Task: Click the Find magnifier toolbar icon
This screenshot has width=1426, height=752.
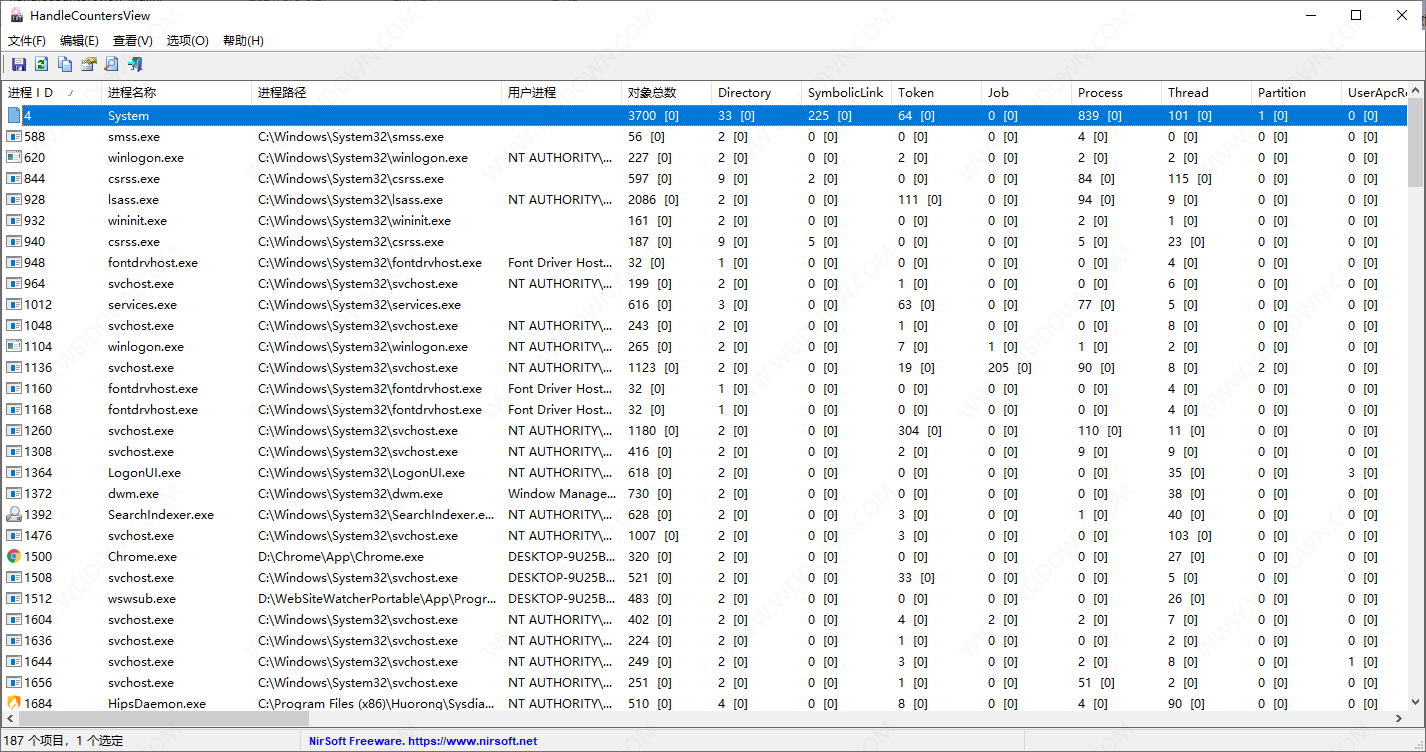Action: 112,65
